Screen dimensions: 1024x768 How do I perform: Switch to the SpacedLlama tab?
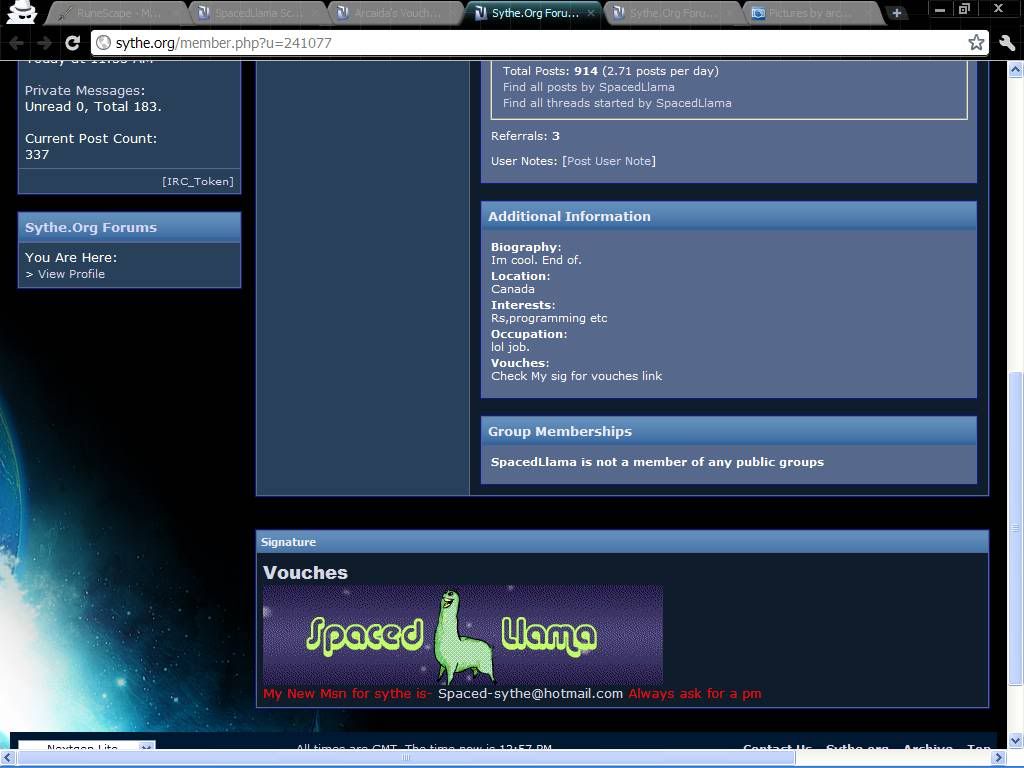tap(257, 13)
